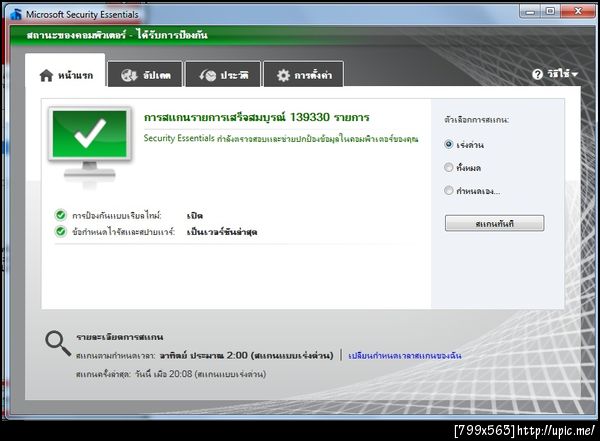Click the virus definitions green check icon
The image size is (600, 441).
pyautogui.click(x=60, y=232)
